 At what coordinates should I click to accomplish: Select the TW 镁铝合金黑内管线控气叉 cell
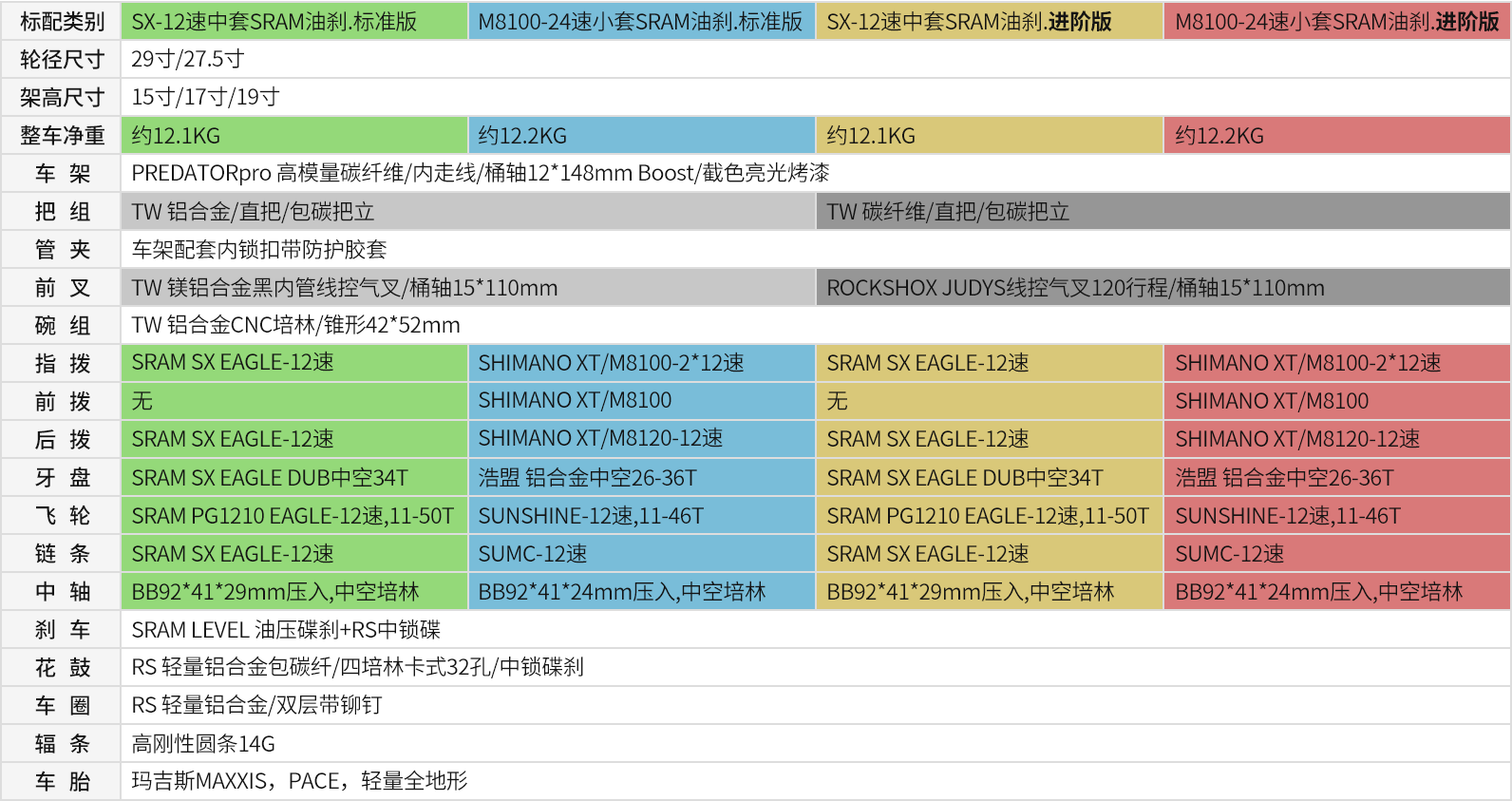tap(345, 287)
